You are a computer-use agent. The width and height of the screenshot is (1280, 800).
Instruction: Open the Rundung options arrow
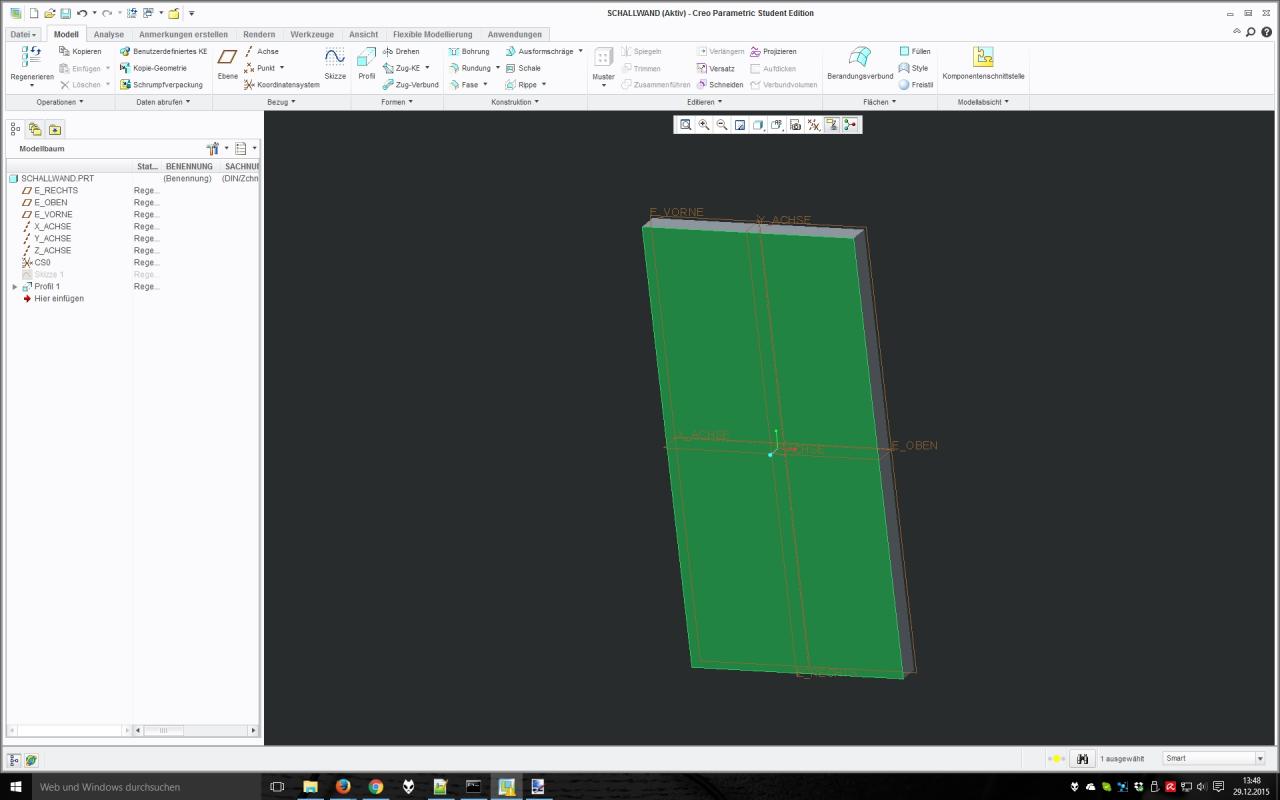pyautogui.click(x=498, y=68)
